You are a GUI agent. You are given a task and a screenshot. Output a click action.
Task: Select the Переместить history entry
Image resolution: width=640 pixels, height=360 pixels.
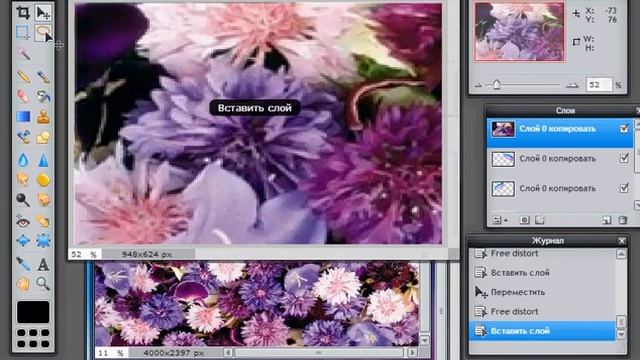click(x=542, y=292)
